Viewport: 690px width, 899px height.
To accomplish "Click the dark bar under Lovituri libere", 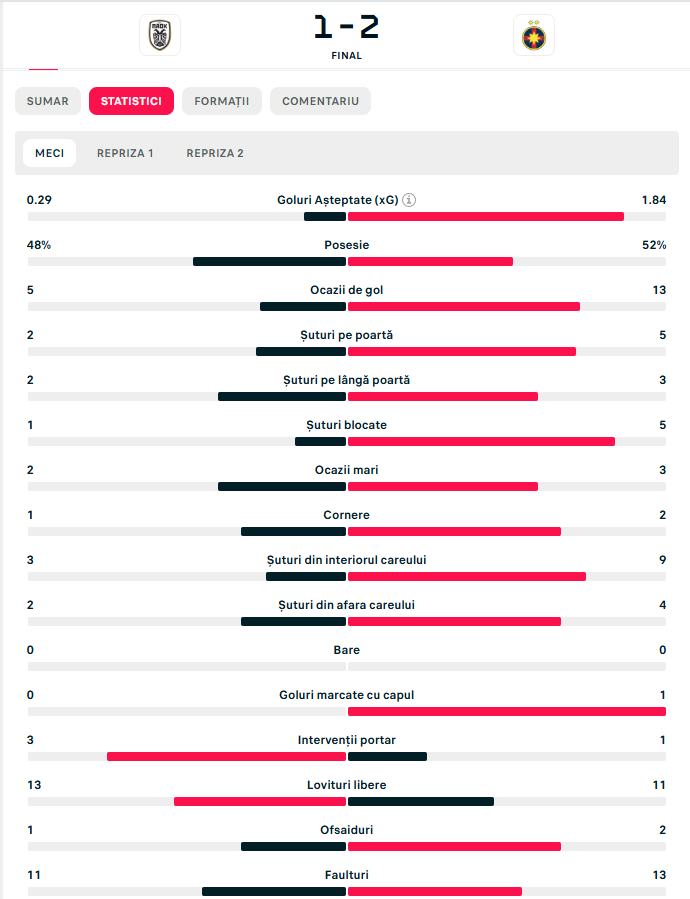I will coord(420,802).
